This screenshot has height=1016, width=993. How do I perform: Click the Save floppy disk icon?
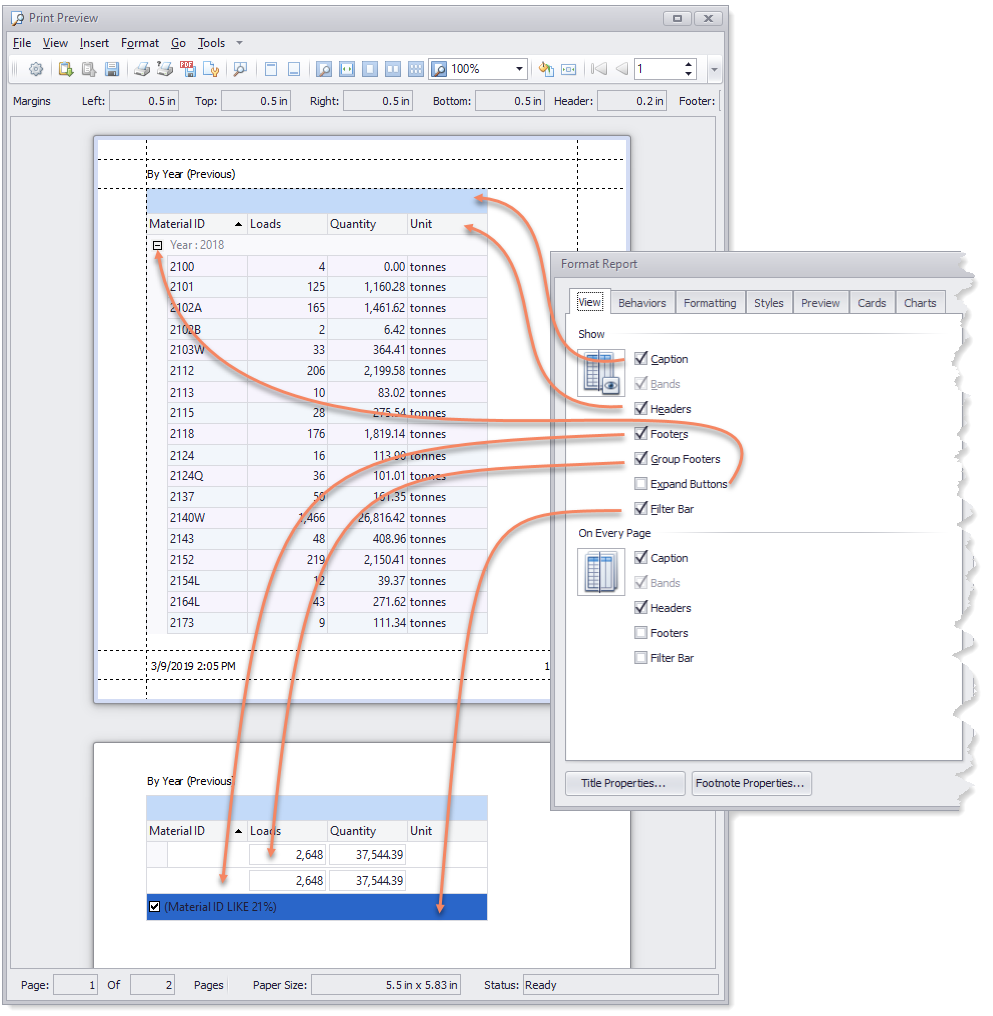click(x=112, y=69)
